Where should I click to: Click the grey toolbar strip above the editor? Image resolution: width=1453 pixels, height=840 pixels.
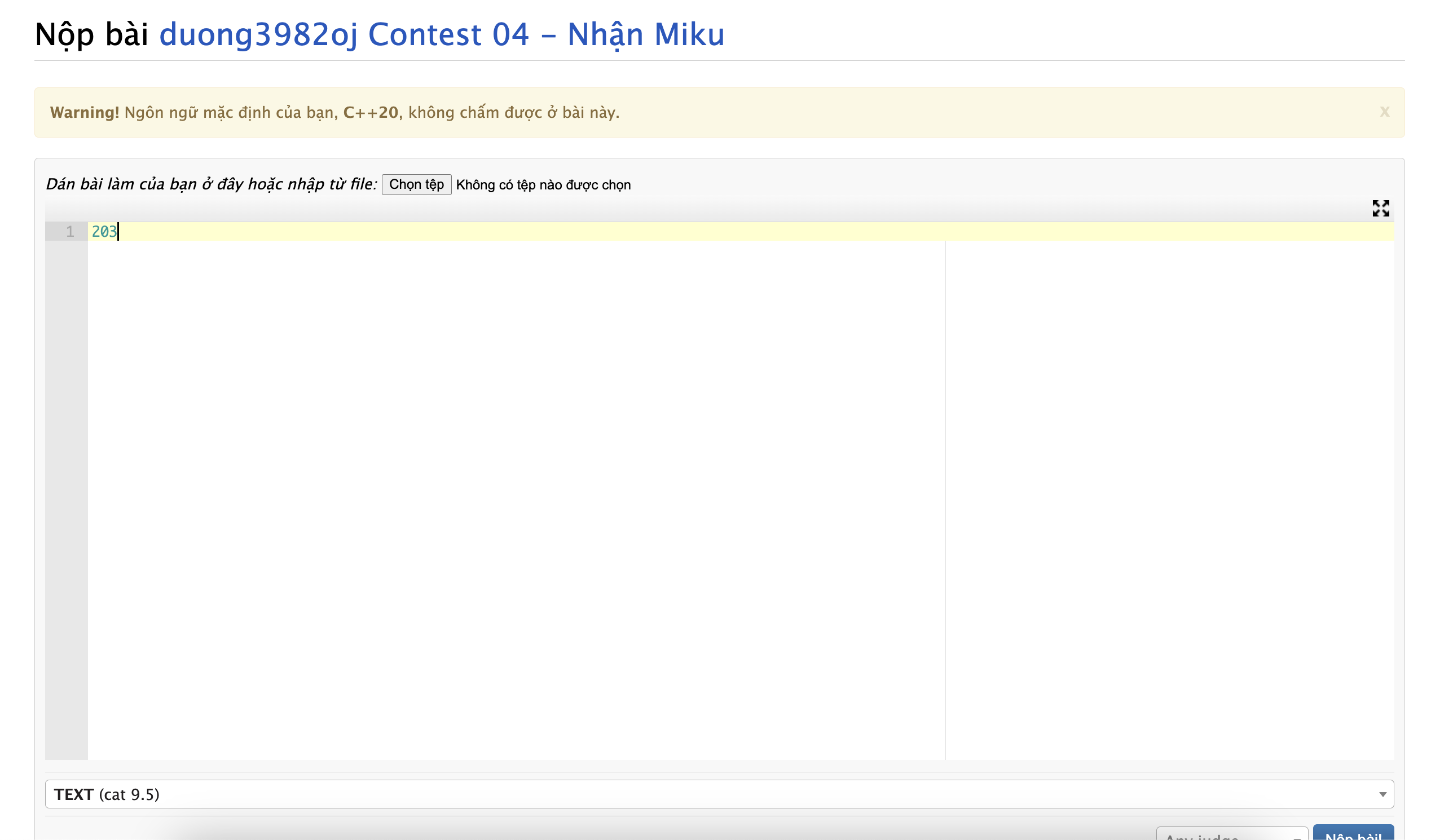692,209
